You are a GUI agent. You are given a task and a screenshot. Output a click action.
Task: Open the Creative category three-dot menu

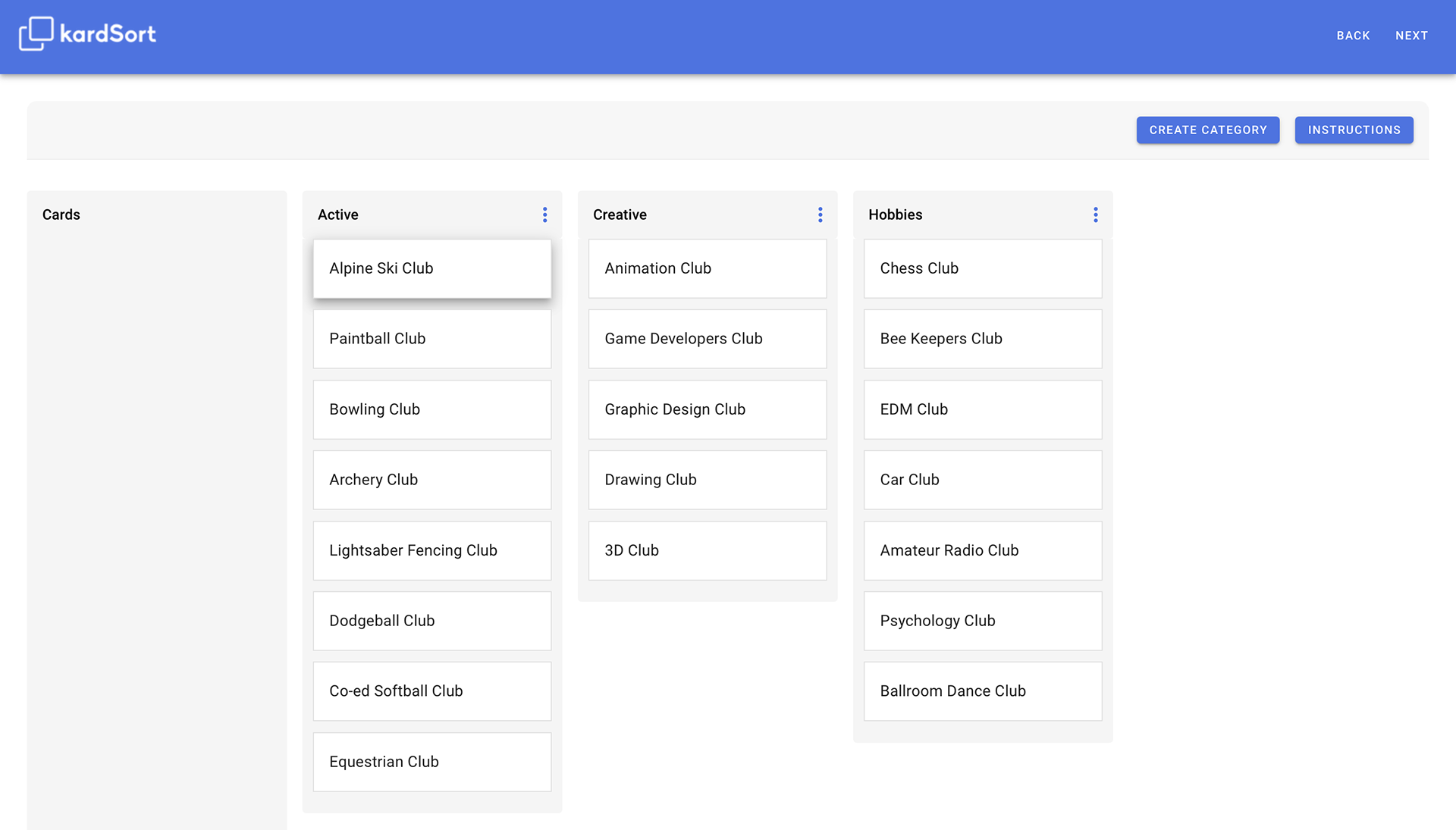(x=820, y=215)
